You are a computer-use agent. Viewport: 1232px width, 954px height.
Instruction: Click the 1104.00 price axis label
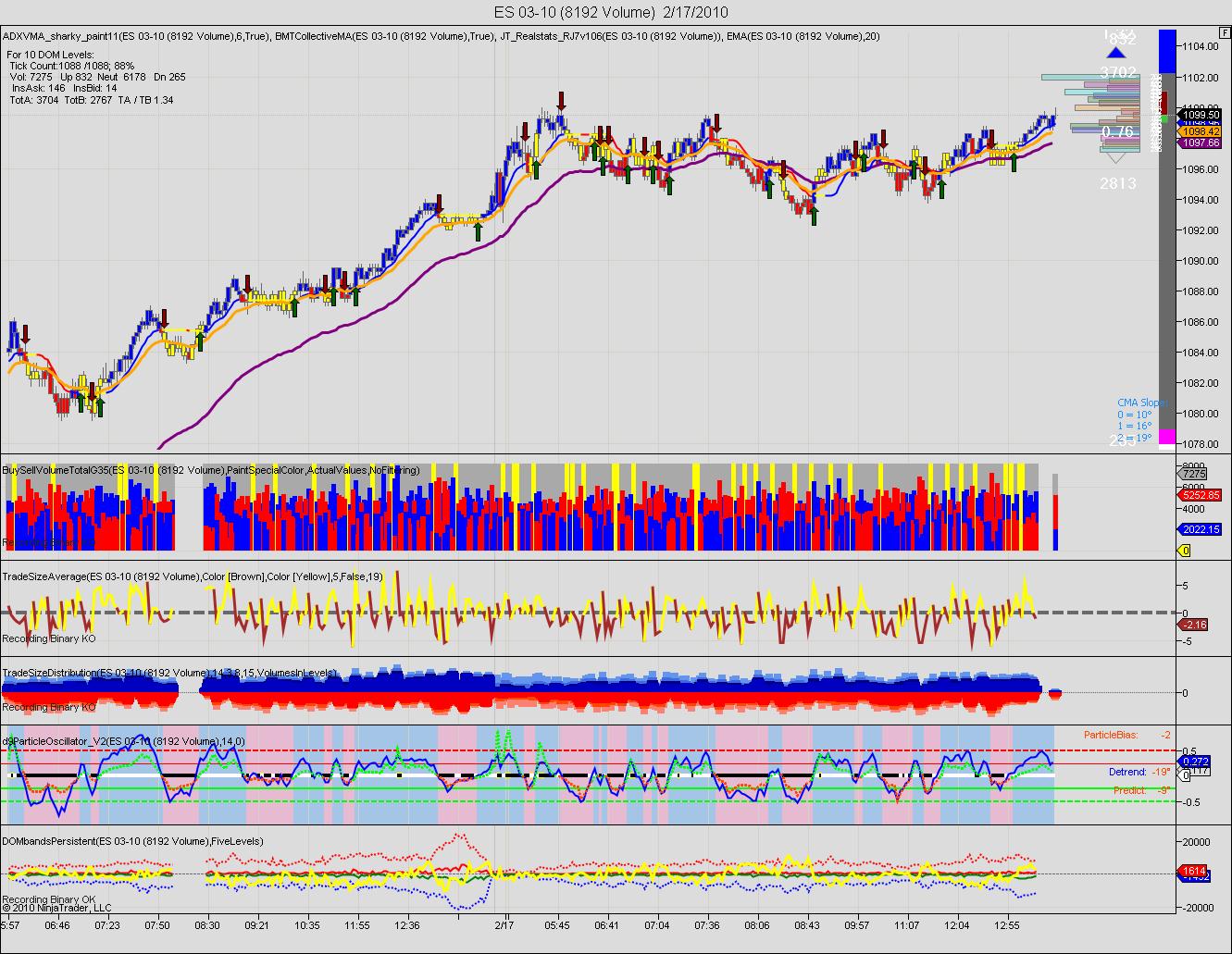pos(1200,46)
